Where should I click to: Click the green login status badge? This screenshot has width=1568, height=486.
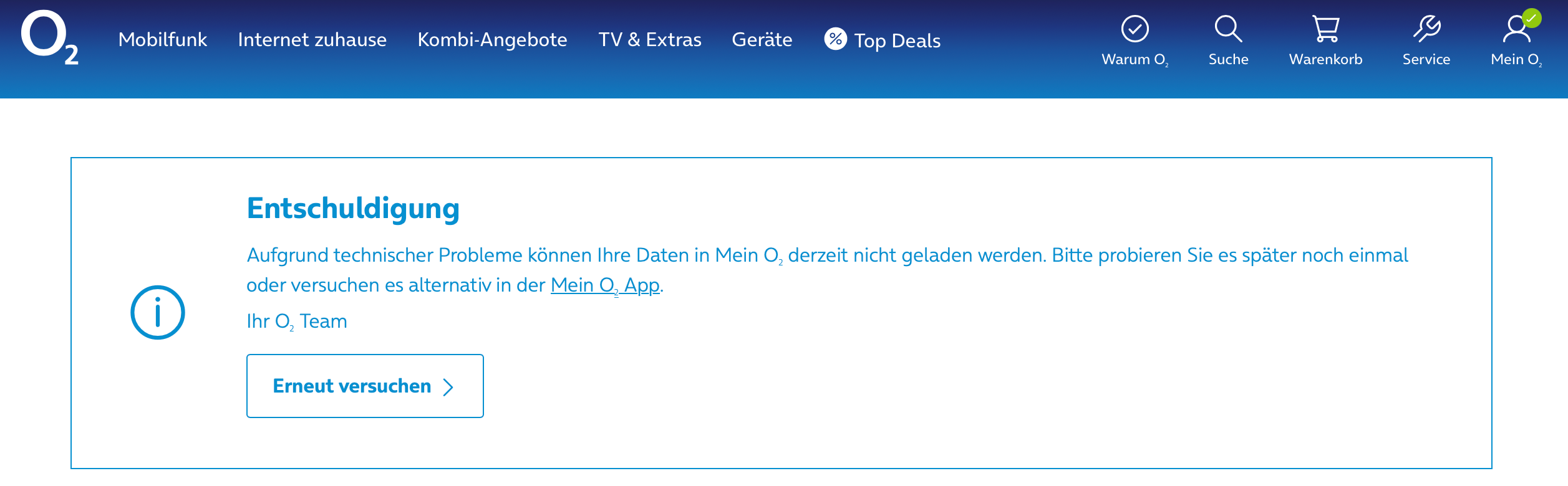(1532, 18)
